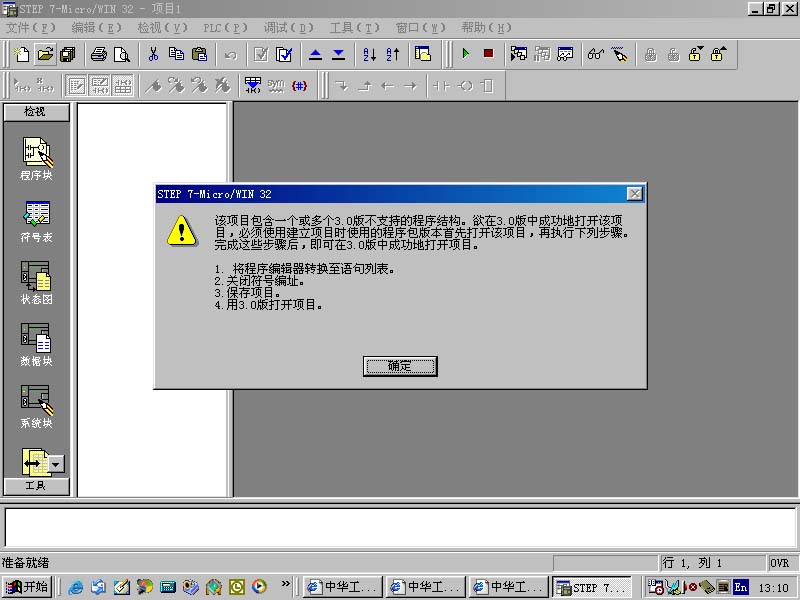Screen dimensions: 800x600
Task: Click the Options toolbar icon beside sort buttons
Action: [423, 54]
